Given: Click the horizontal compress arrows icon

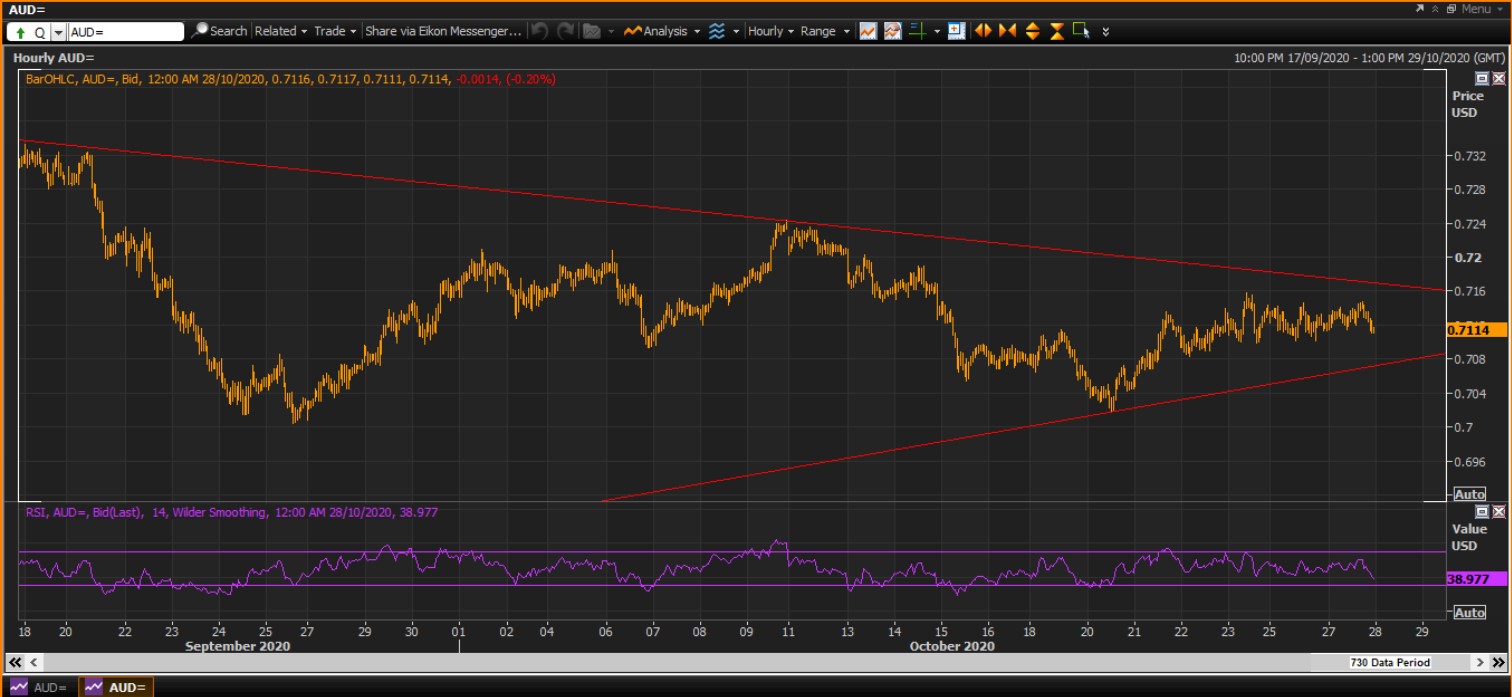Looking at the screenshot, I should (x=1007, y=31).
